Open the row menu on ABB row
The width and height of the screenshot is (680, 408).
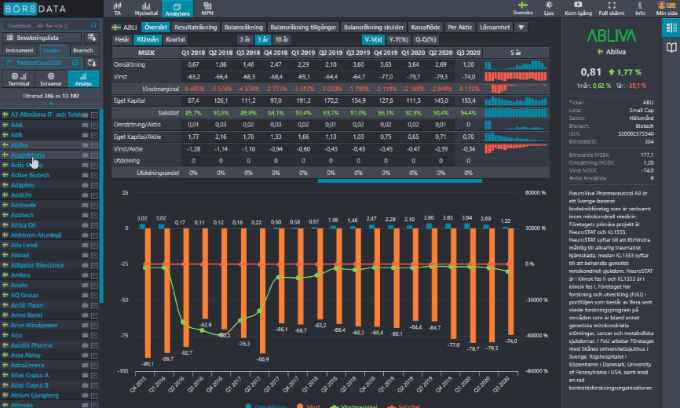click(x=94, y=135)
